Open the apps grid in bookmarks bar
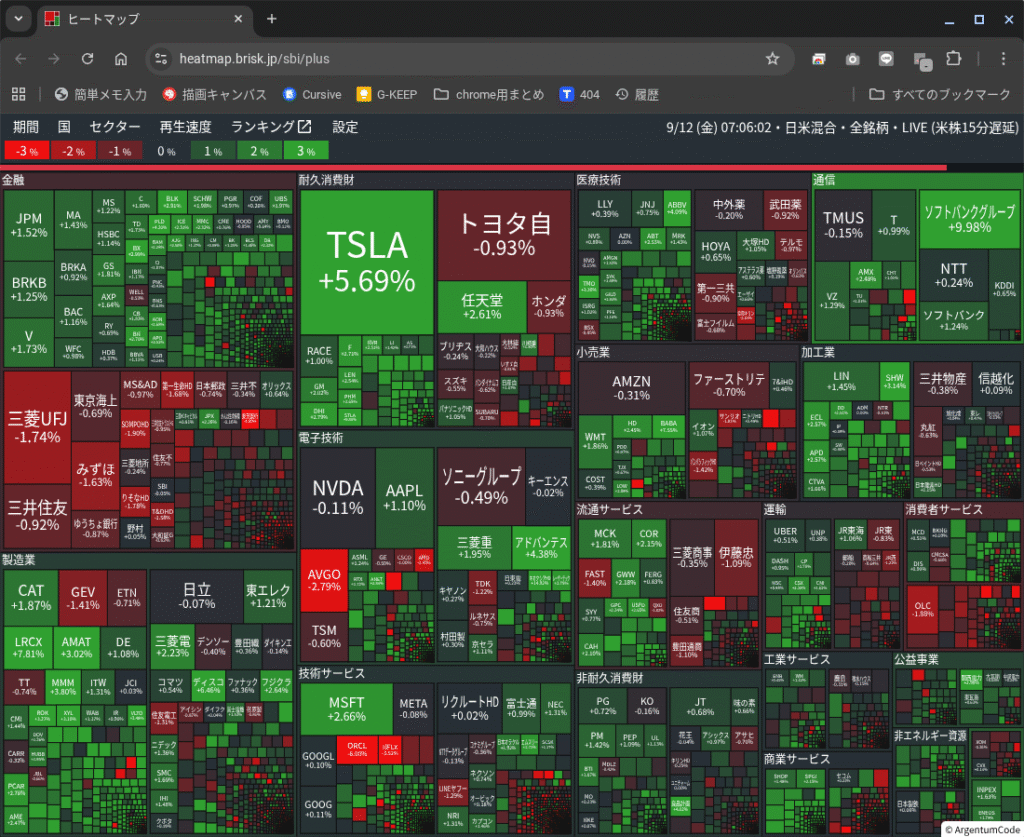This screenshot has width=1024, height=837. (x=19, y=95)
